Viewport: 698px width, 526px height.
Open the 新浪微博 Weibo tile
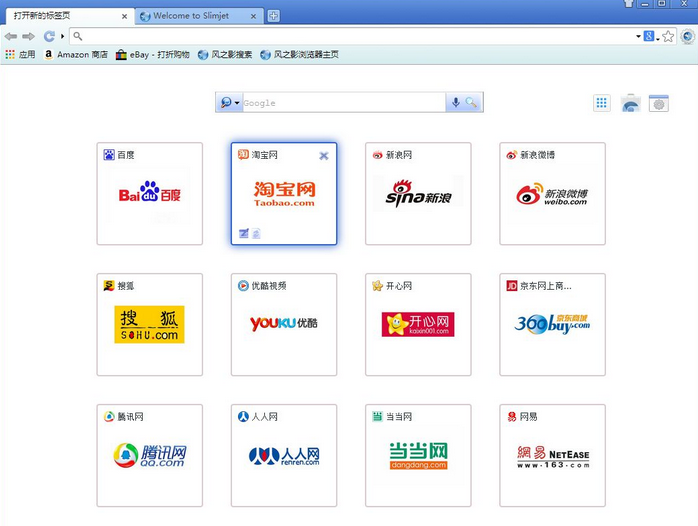click(552, 194)
